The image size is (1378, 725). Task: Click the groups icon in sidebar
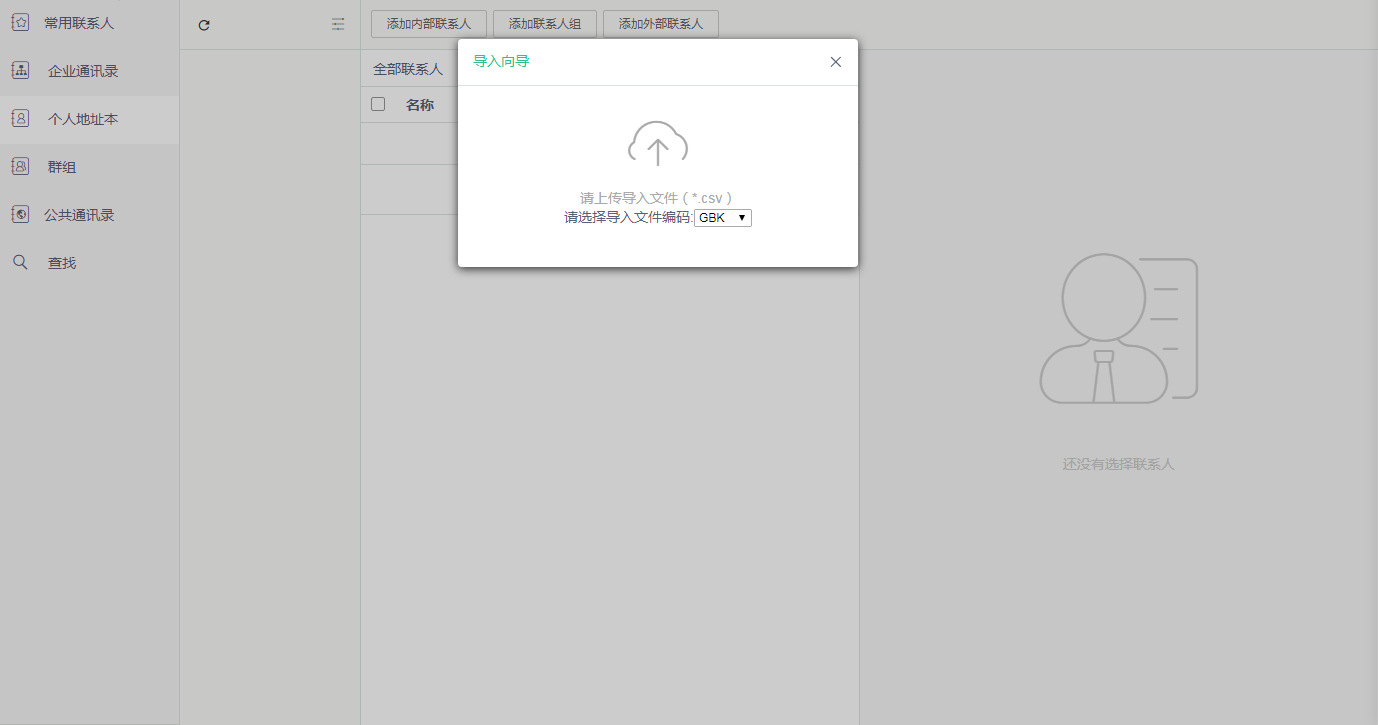[20, 166]
